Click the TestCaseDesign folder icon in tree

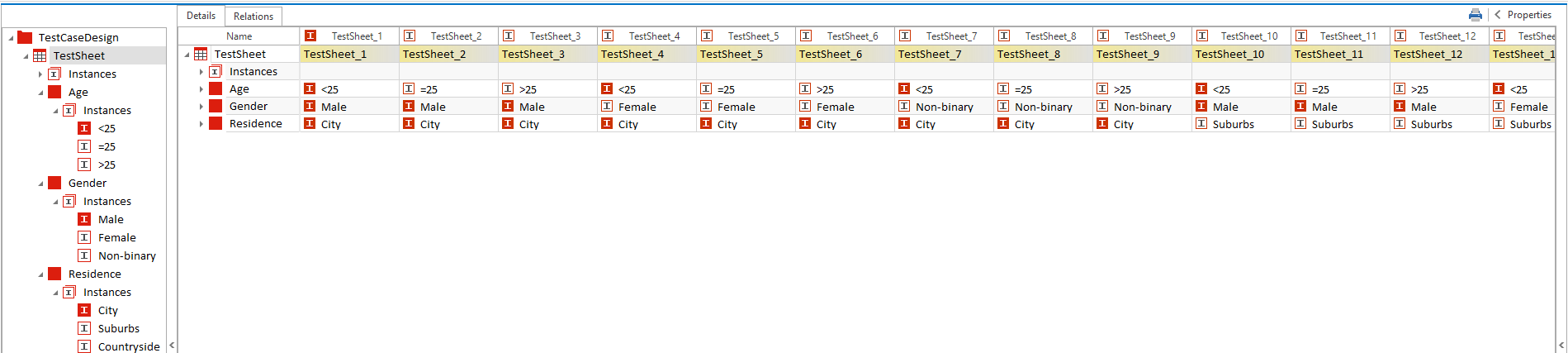click(25, 37)
